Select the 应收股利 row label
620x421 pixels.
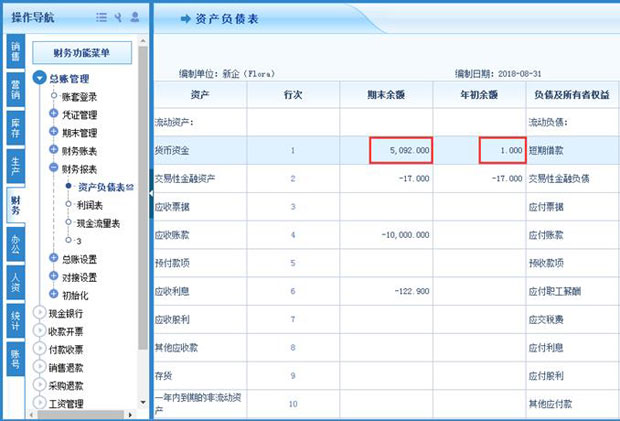(x=172, y=319)
